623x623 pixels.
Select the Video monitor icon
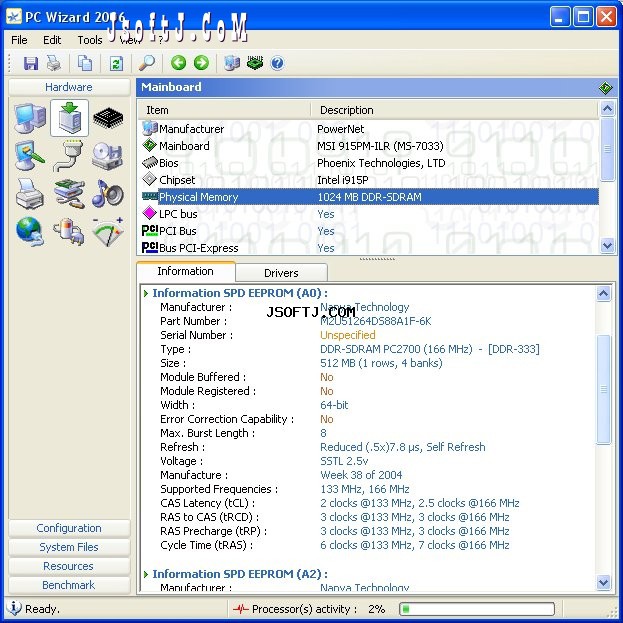30,156
